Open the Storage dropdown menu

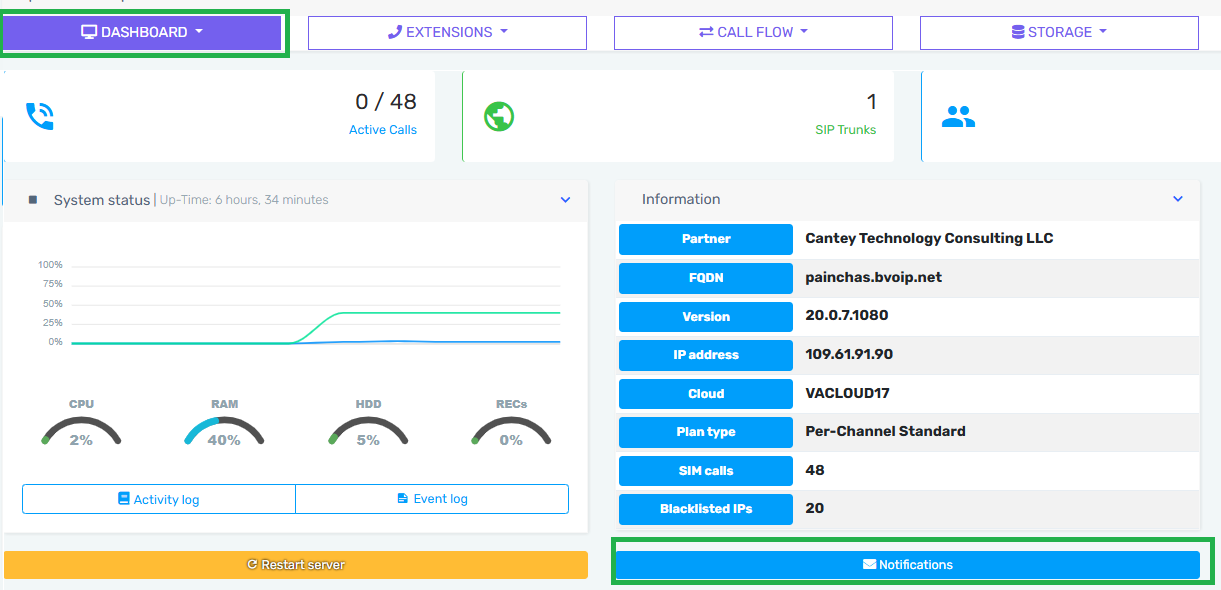[x=1059, y=32]
